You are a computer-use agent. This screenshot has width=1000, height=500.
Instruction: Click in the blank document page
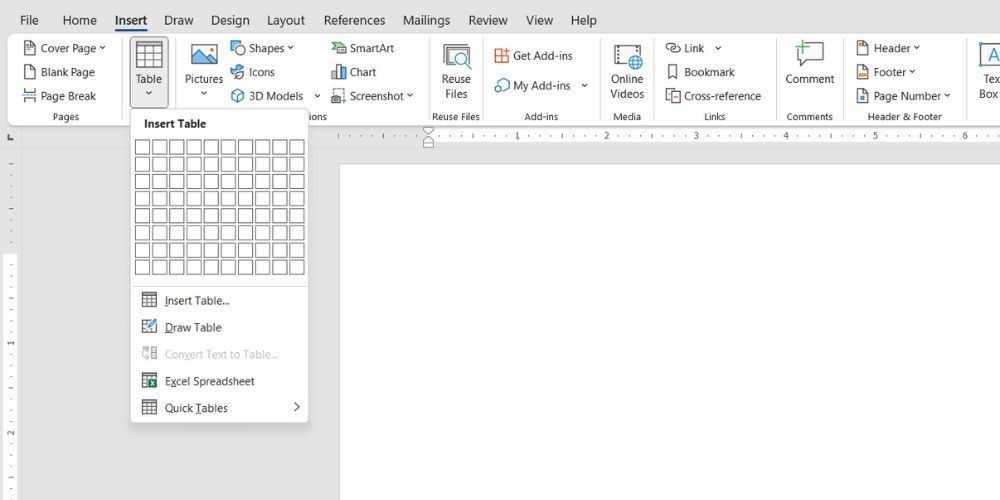click(669, 332)
